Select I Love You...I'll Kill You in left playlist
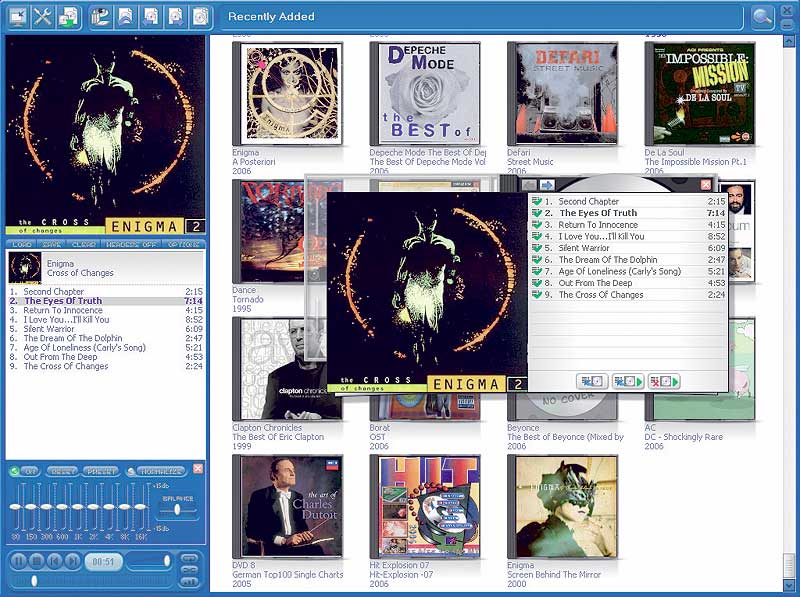Viewport: 800px width, 597px height. [x=106, y=320]
